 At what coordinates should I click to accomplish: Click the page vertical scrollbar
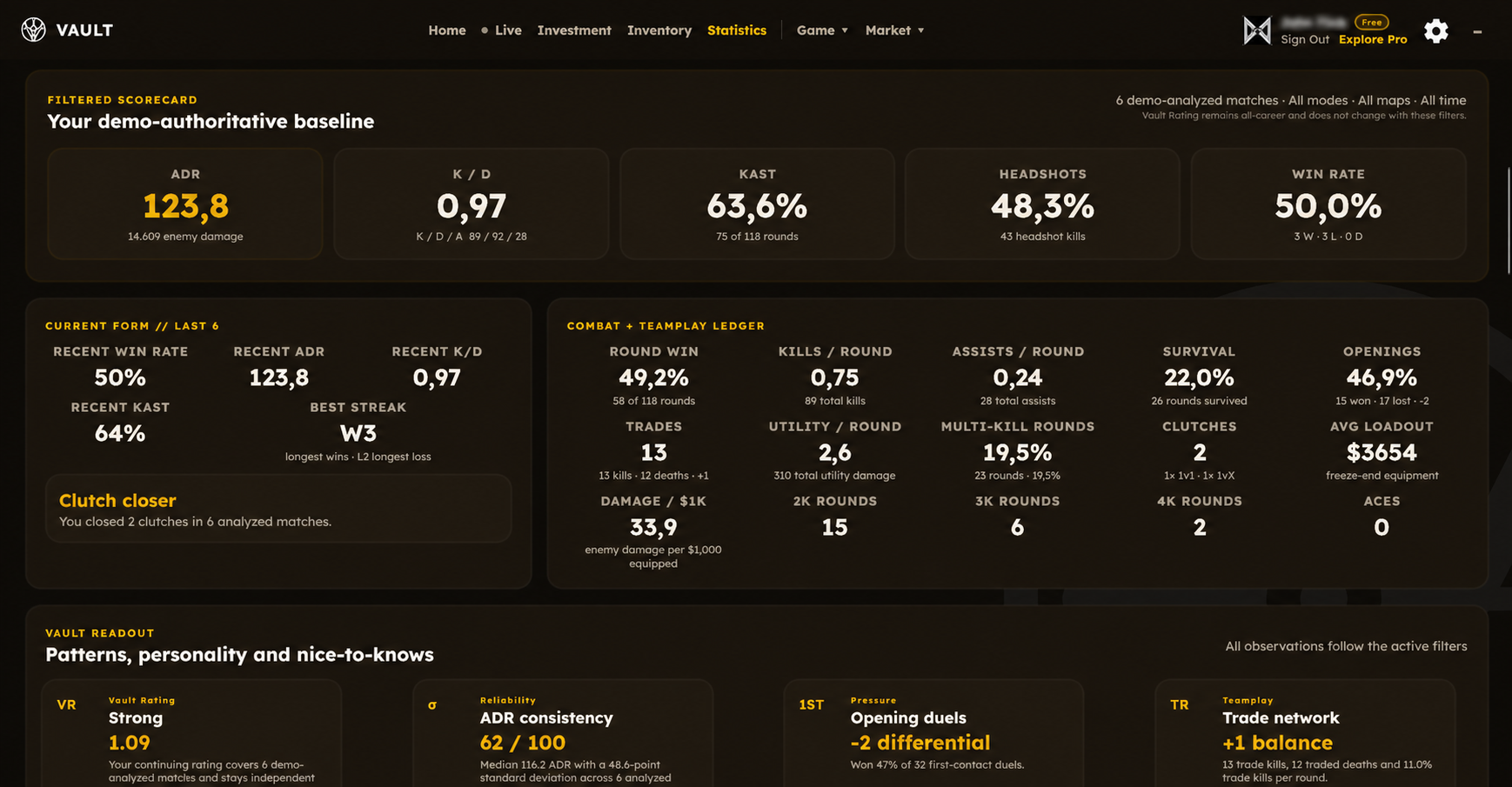coord(1509,220)
